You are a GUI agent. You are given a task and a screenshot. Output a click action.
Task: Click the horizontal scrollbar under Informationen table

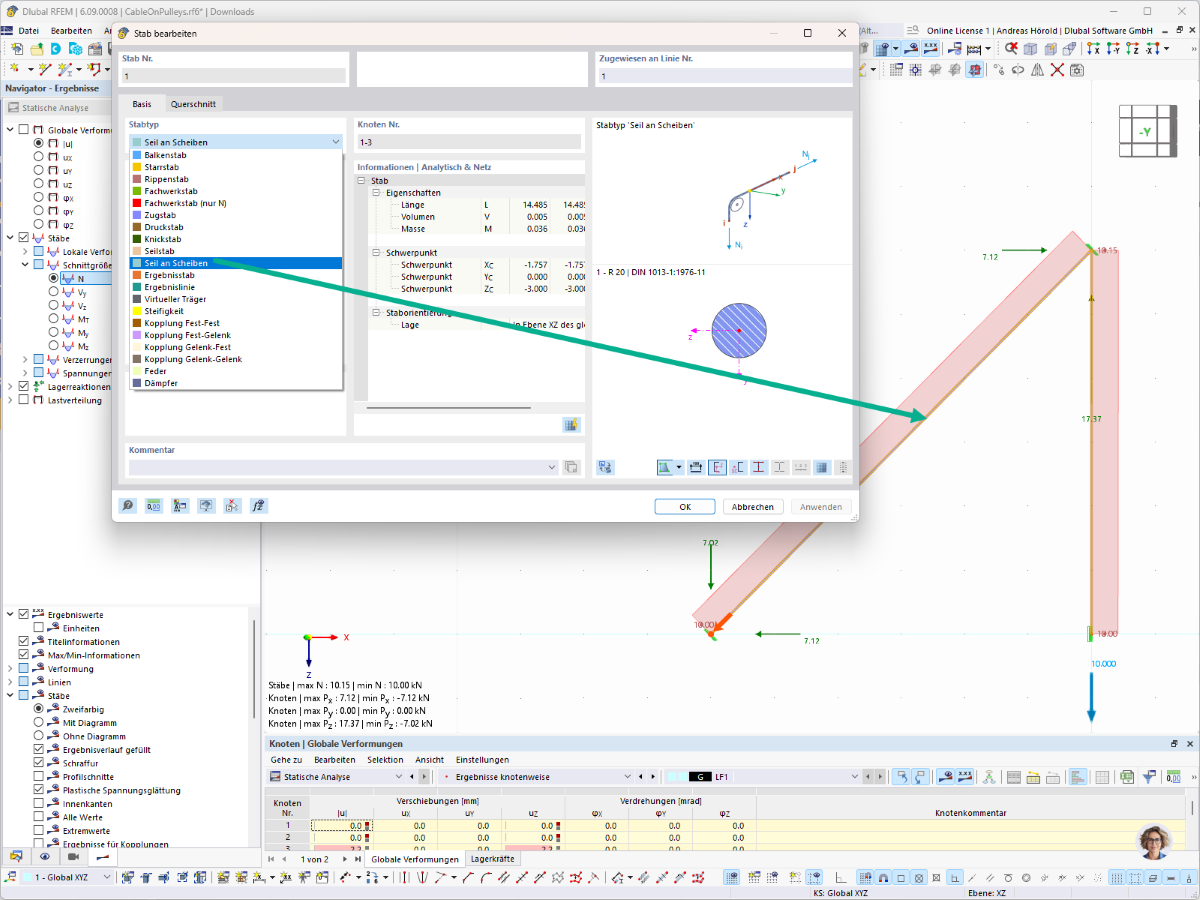449,408
